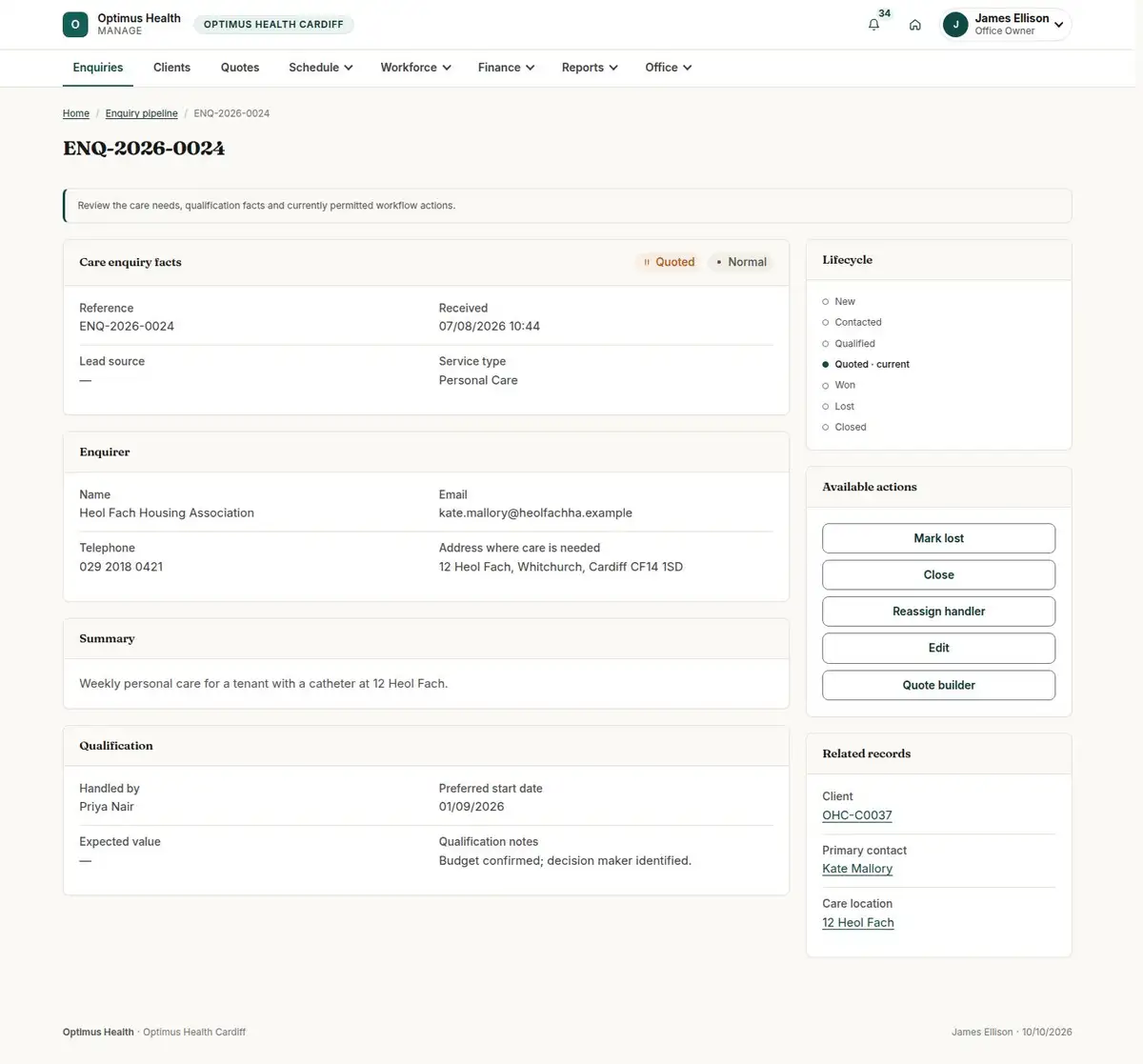Screen dimensions: 1143x1064
Task: Expand the Schedule menu
Action: [321, 68]
